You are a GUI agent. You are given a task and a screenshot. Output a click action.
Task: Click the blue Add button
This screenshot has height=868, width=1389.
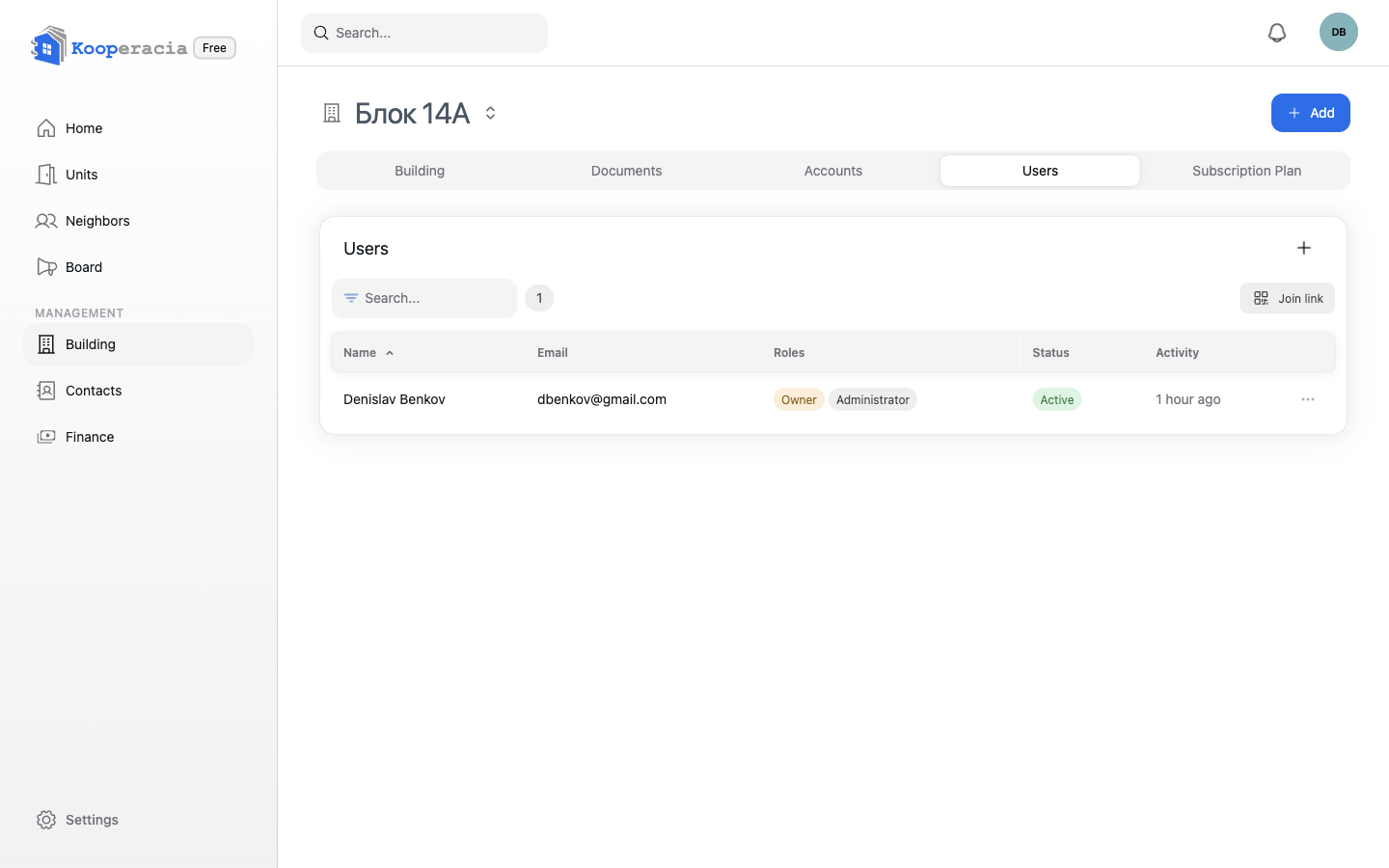click(1310, 113)
